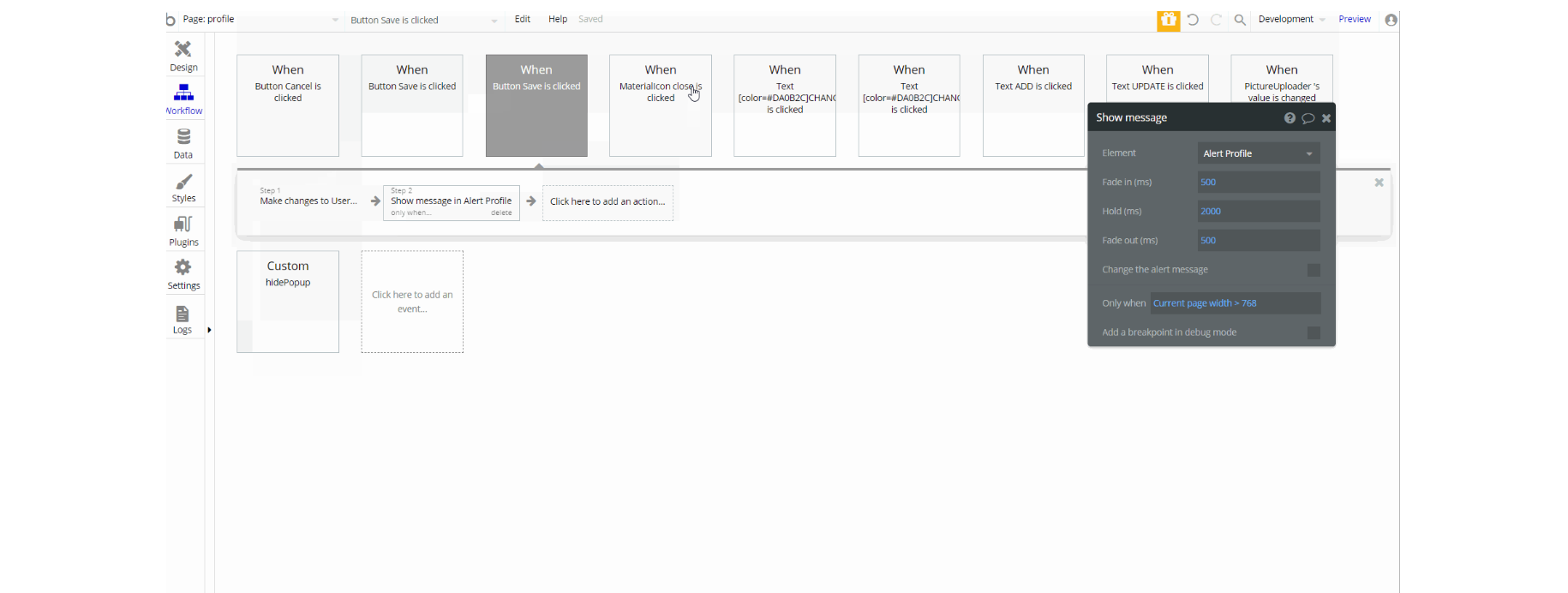
Task: Open the Logs icon in sidebar
Action: [183, 314]
